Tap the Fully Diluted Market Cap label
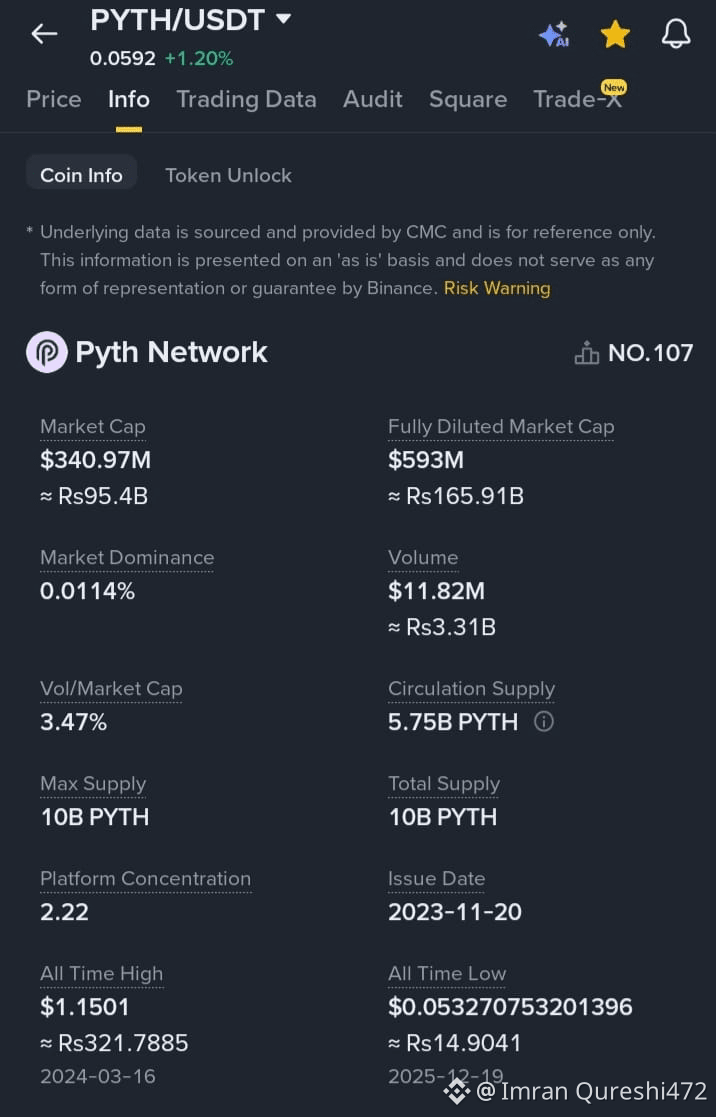 click(500, 426)
